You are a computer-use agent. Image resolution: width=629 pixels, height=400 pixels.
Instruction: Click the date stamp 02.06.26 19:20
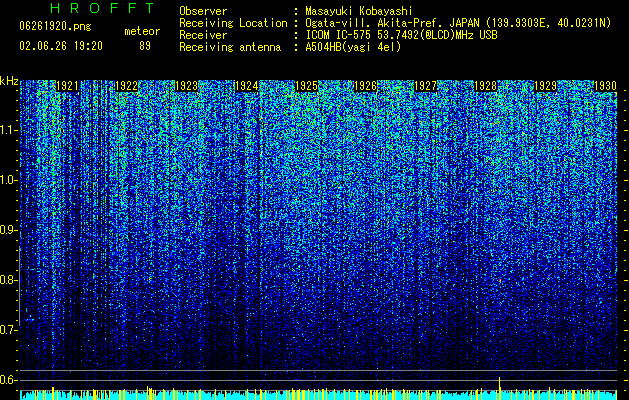coord(61,46)
